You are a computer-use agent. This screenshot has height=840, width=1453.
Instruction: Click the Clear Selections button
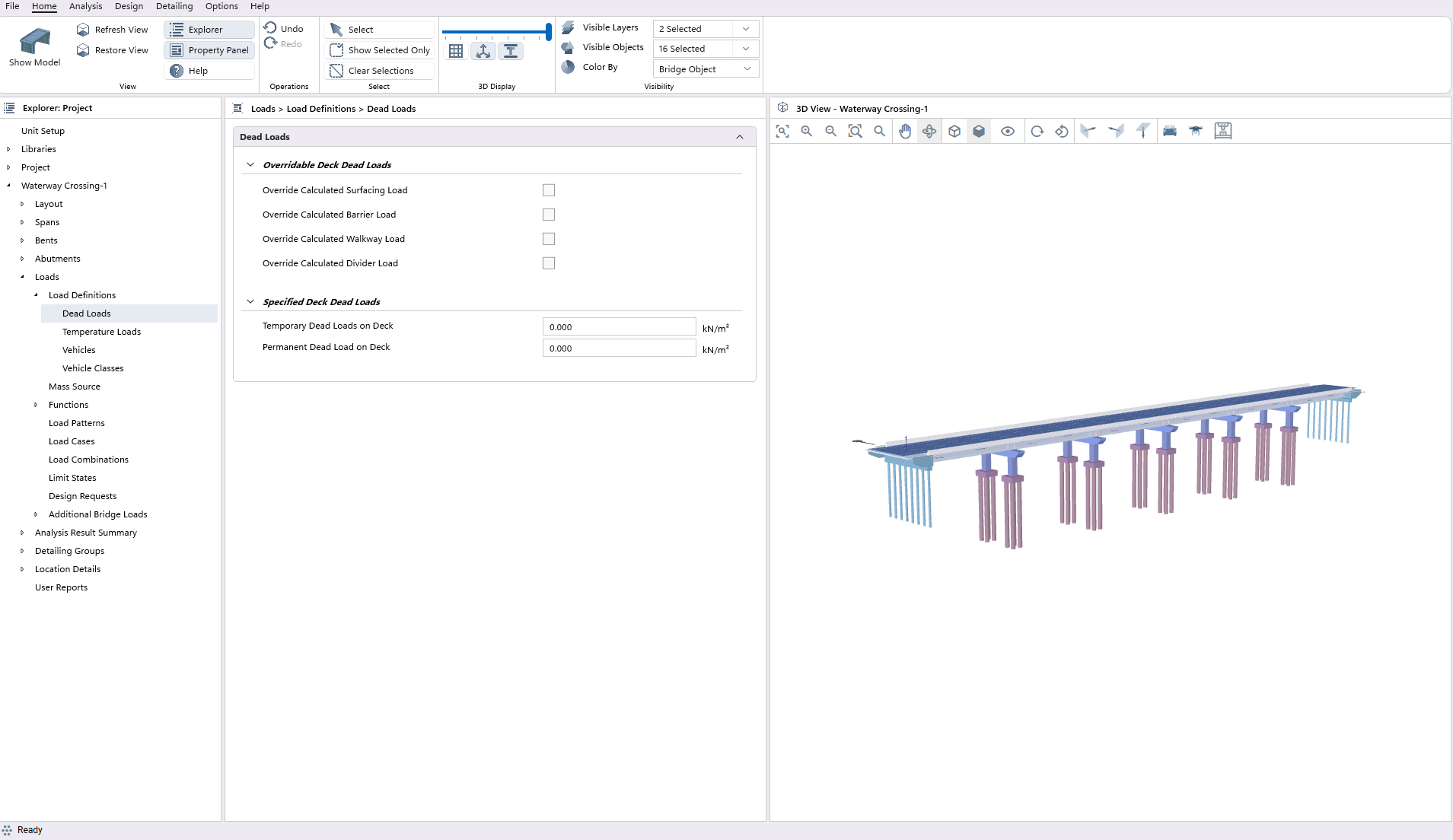click(x=380, y=71)
